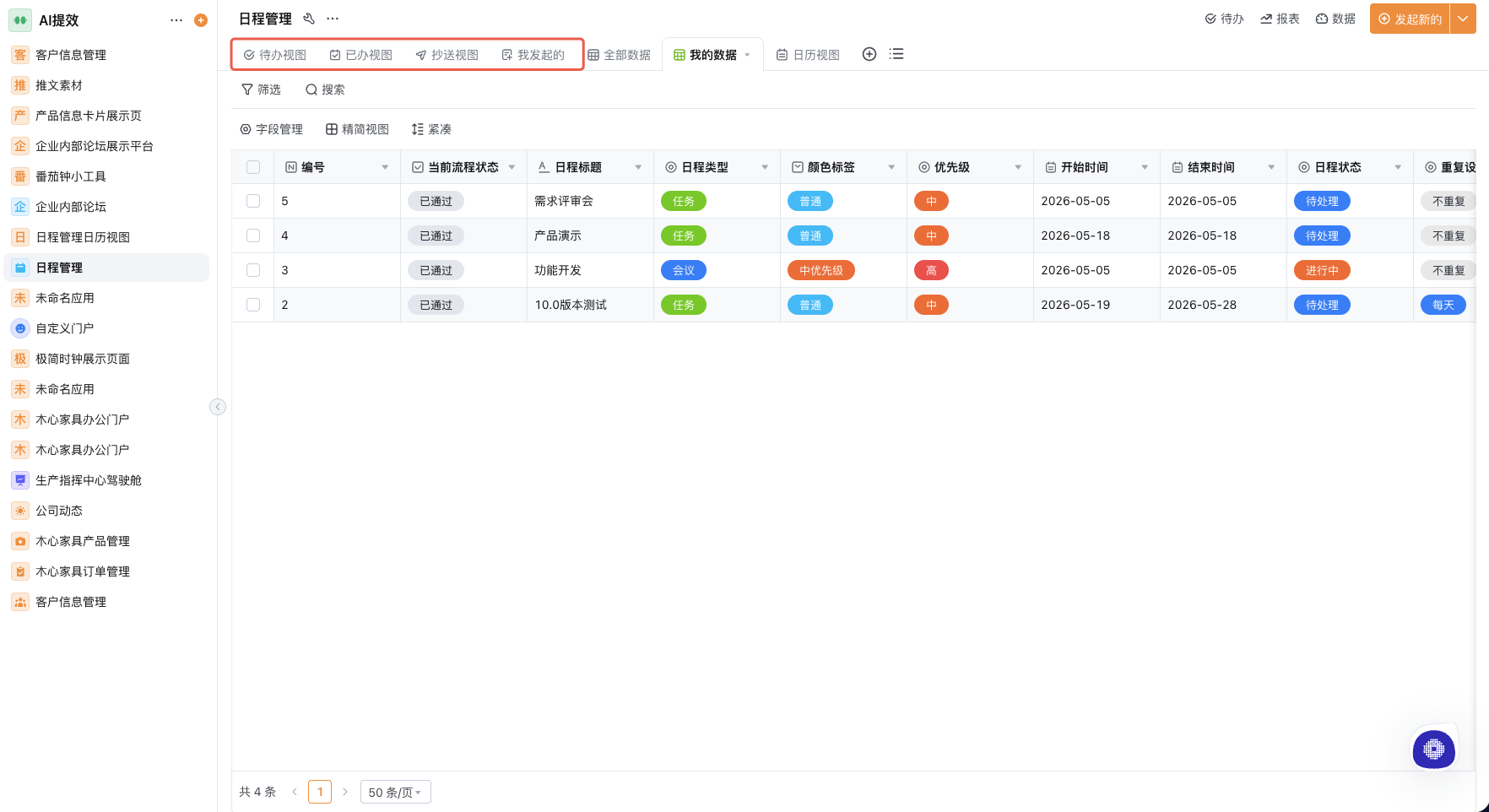The width and height of the screenshot is (1489, 812).
Task: Click the 筛选 filter button
Action: click(261, 89)
